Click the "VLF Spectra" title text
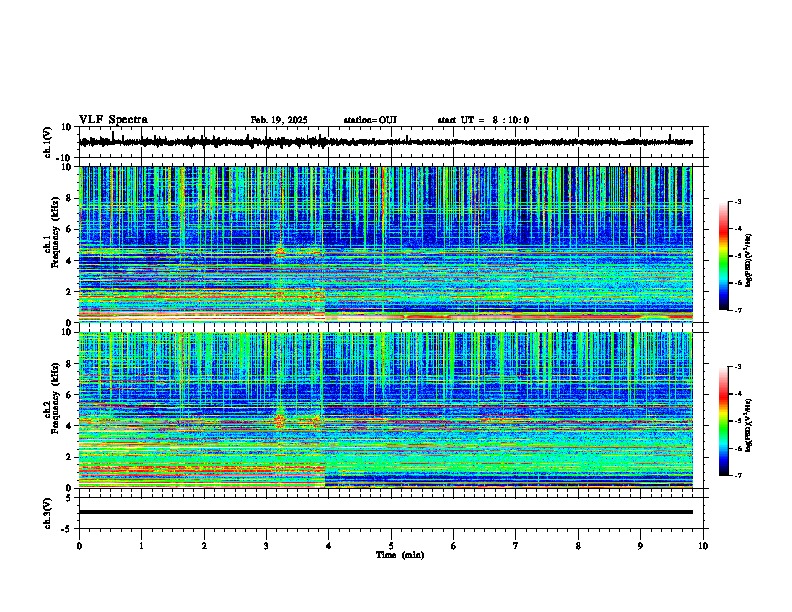 (x=113, y=120)
